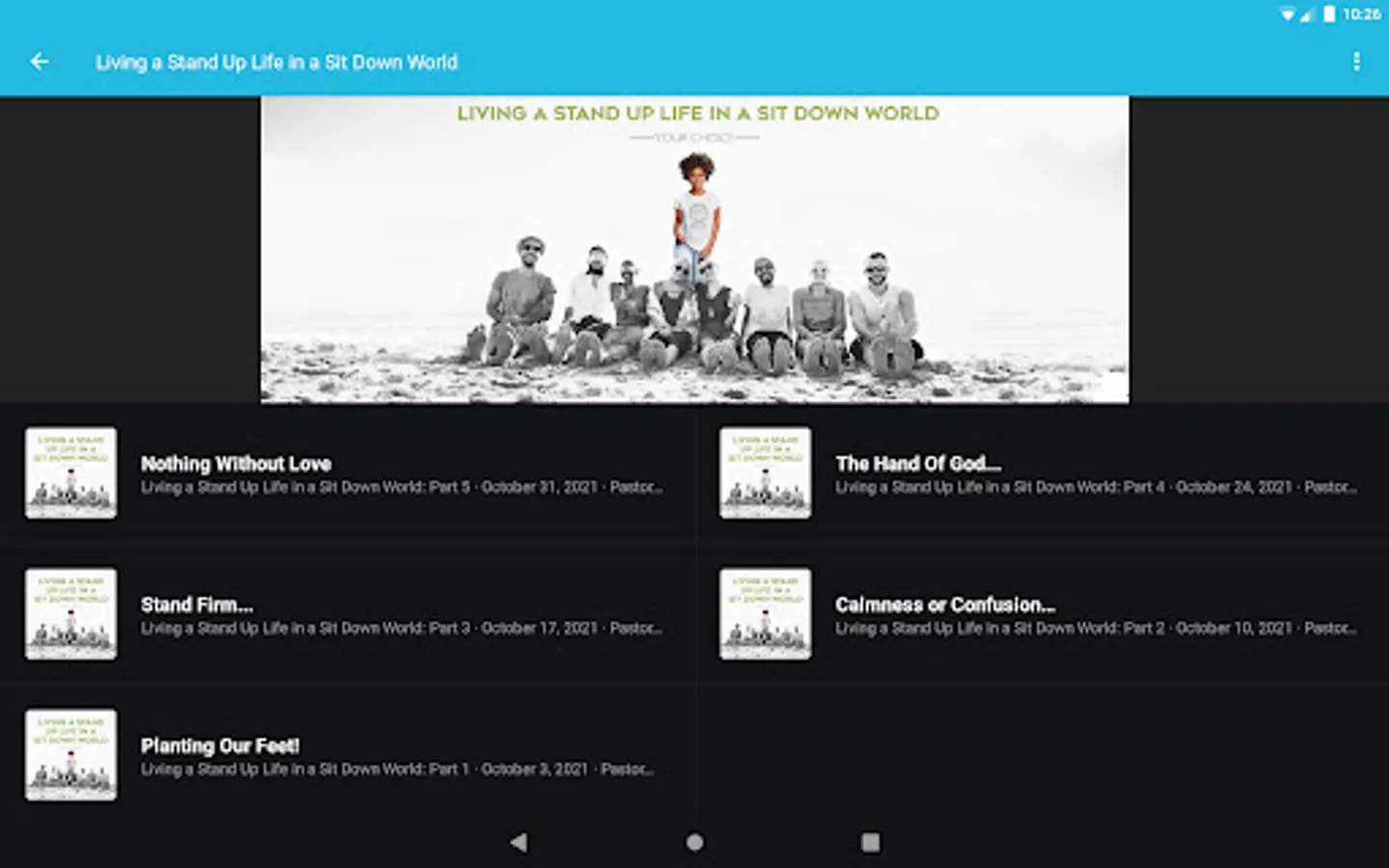Image resolution: width=1389 pixels, height=868 pixels.
Task: Open the Planting Our Feet thumbnail
Action: click(71, 755)
